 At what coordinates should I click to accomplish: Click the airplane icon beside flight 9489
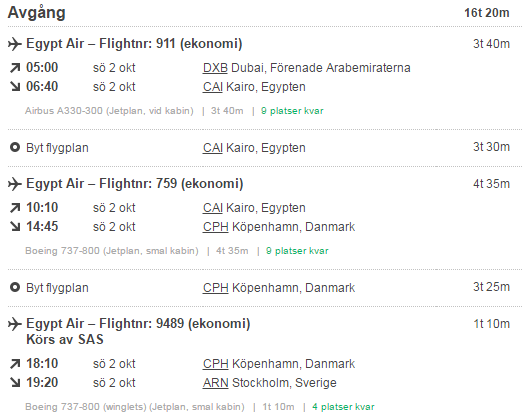click(x=15, y=324)
